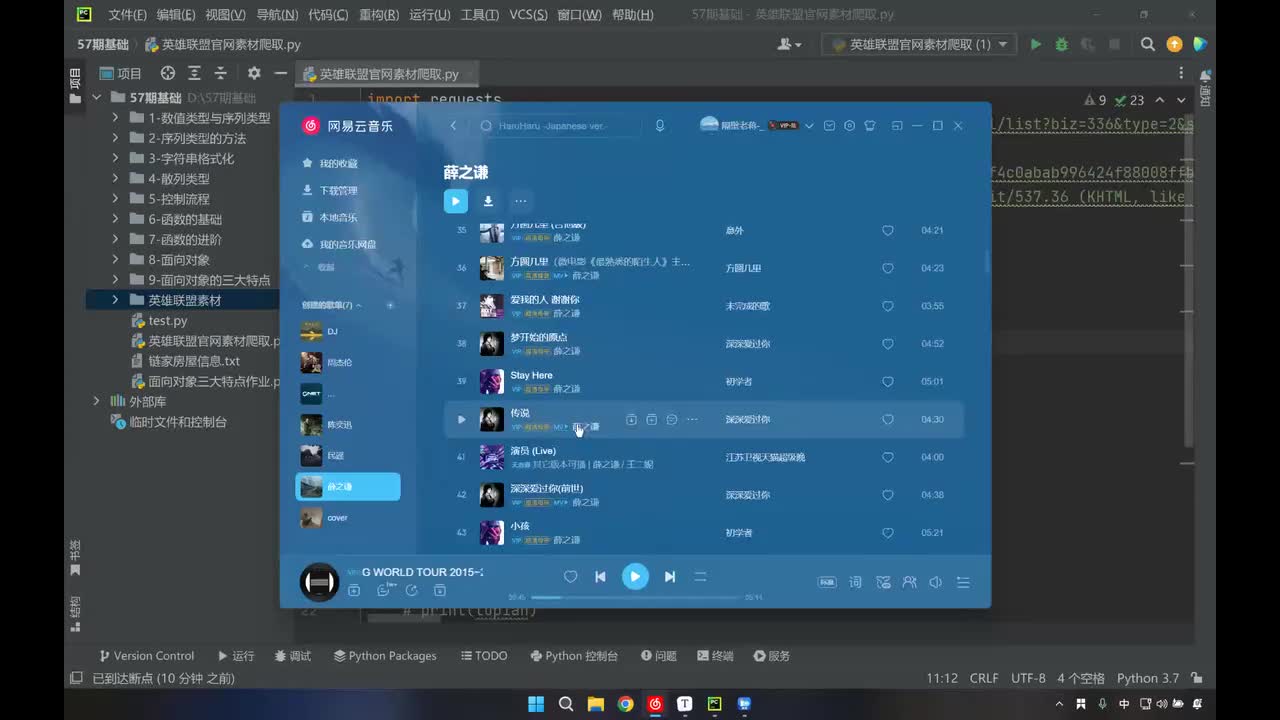
Task: Like the song 演员 (Live)
Action: pyautogui.click(x=887, y=457)
